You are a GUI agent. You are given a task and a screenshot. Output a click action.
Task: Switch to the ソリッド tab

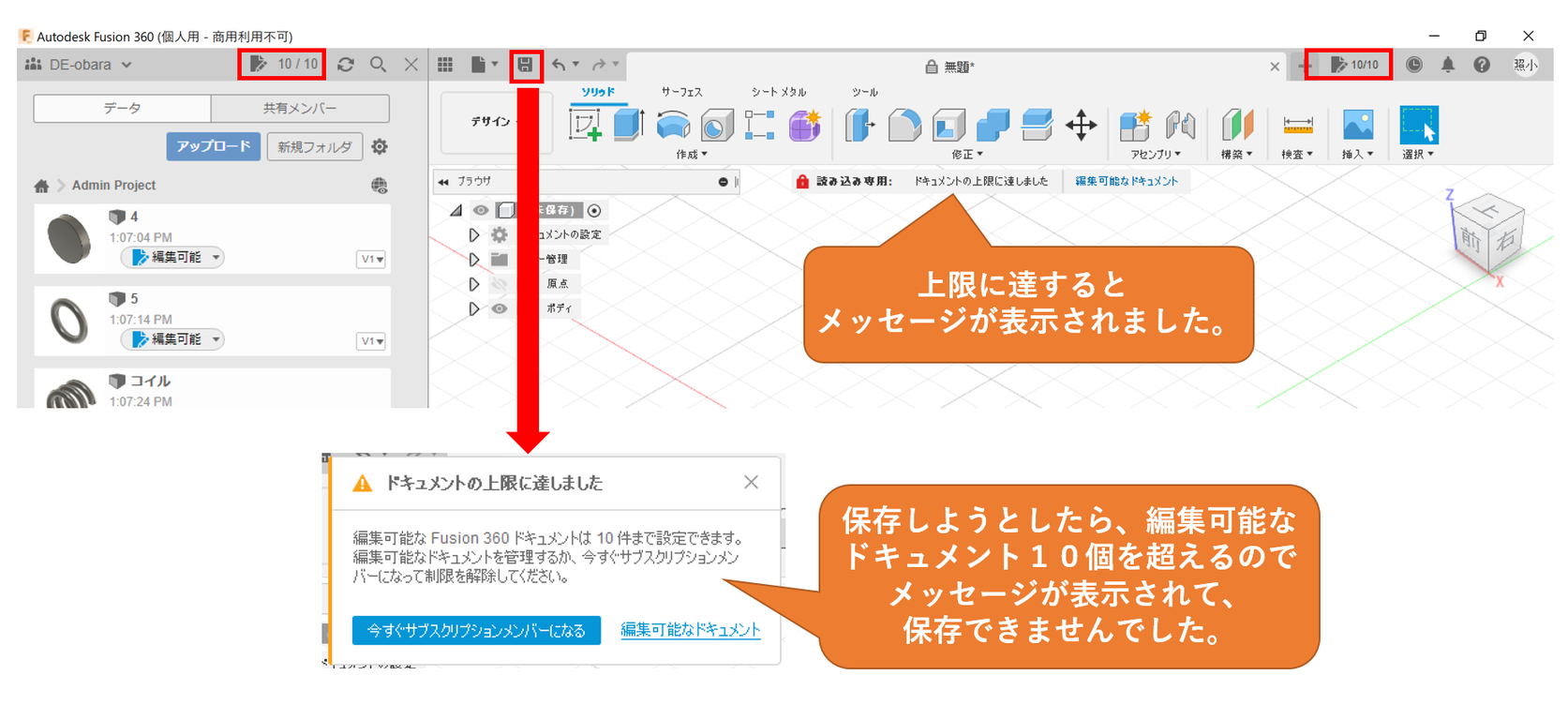598,92
